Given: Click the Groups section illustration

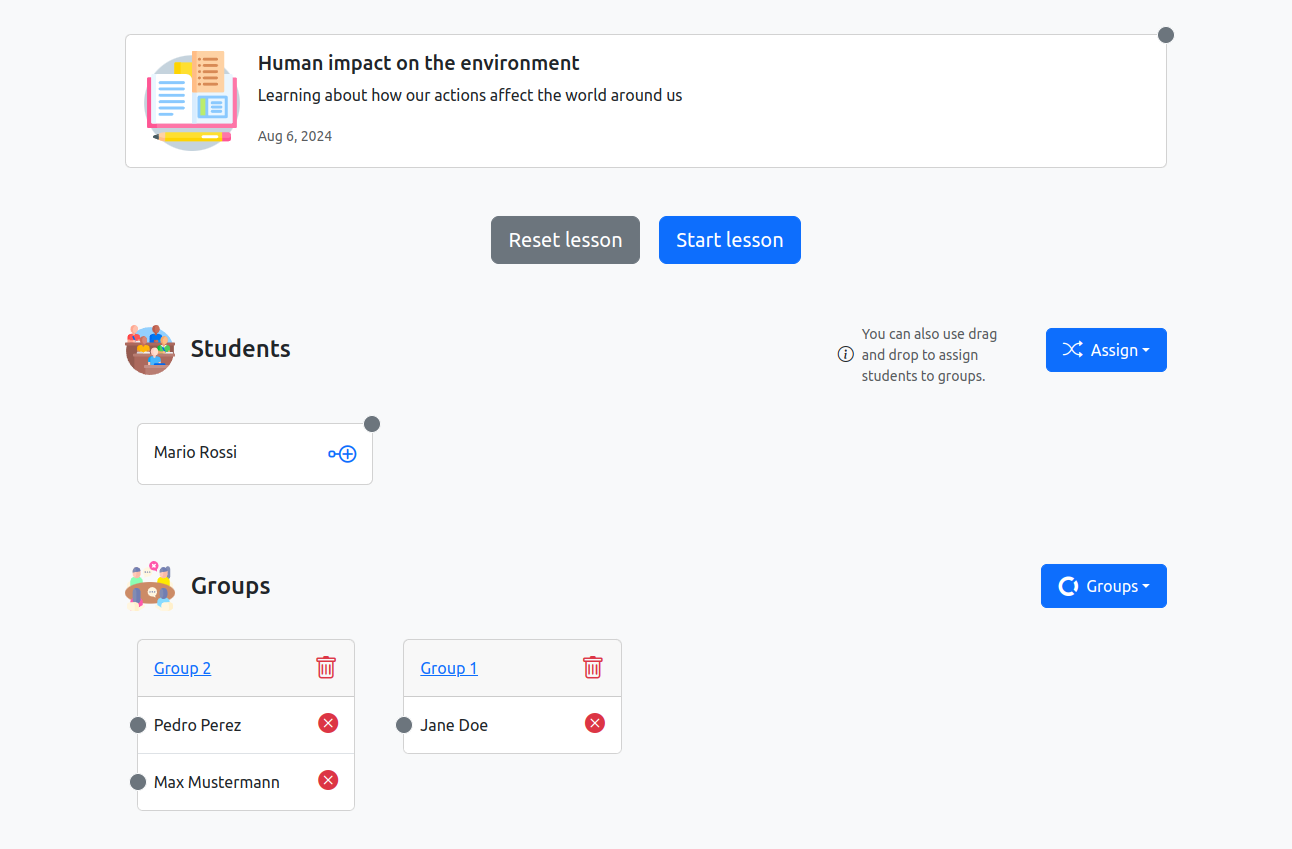Looking at the screenshot, I should point(150,586).
